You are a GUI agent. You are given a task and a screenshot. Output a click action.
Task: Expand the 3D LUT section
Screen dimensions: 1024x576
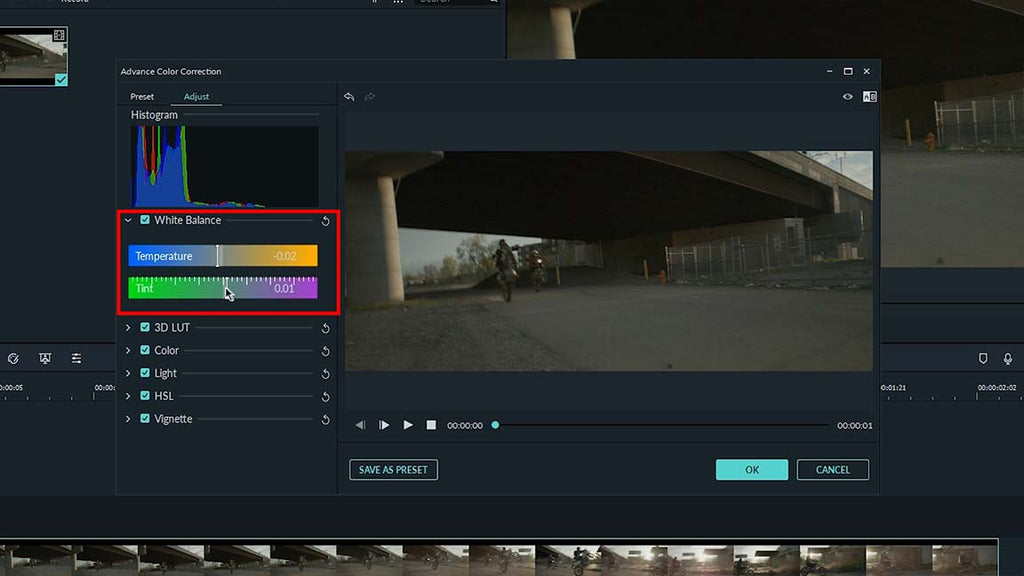coord(128,328)
